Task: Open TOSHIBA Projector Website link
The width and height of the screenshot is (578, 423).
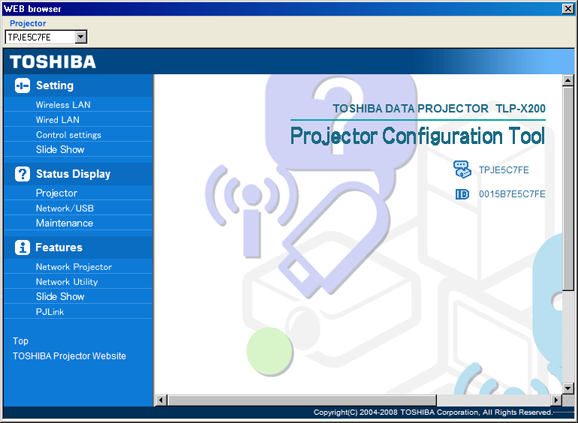Action: pyautogui.click(x=69, y=356)
